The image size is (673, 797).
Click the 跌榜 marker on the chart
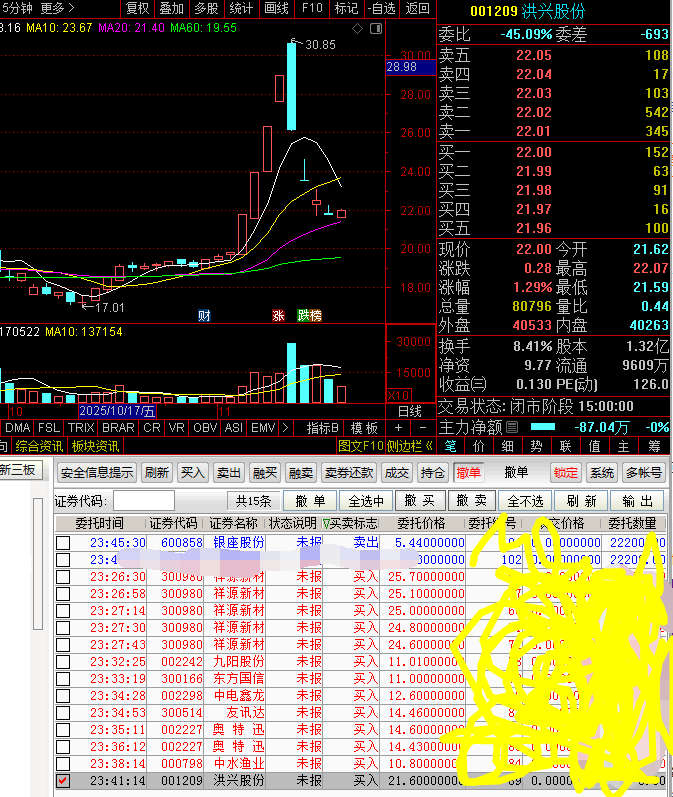[309, 316]
